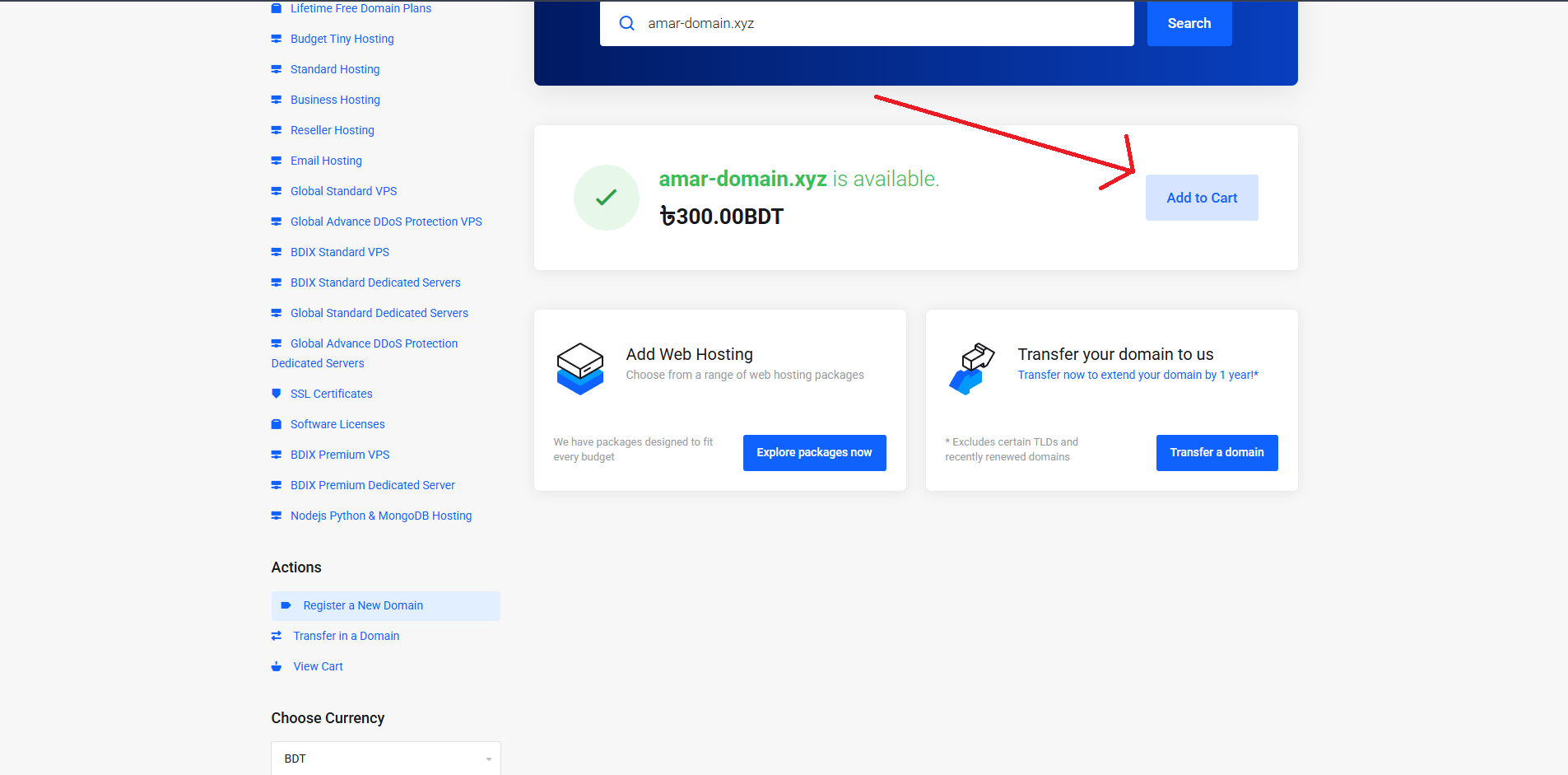Open Email Hosting category

(x=326, y=161)
